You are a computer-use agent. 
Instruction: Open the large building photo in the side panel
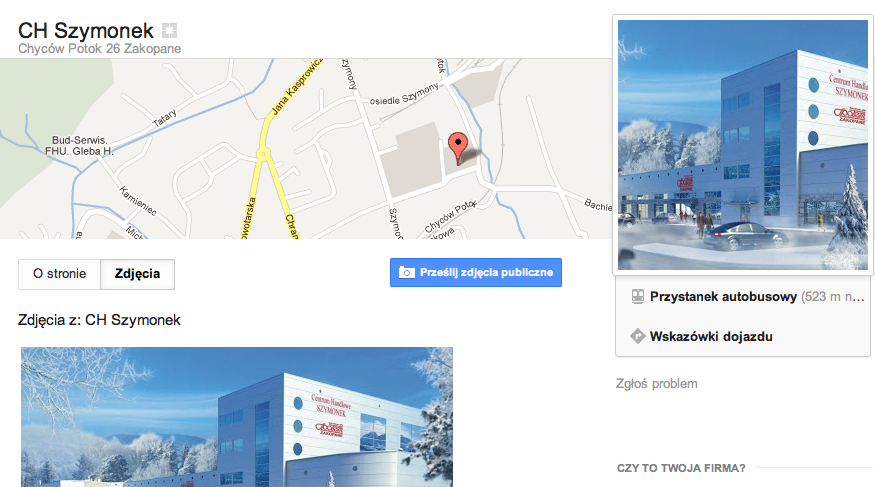click(x=743, y=145)
